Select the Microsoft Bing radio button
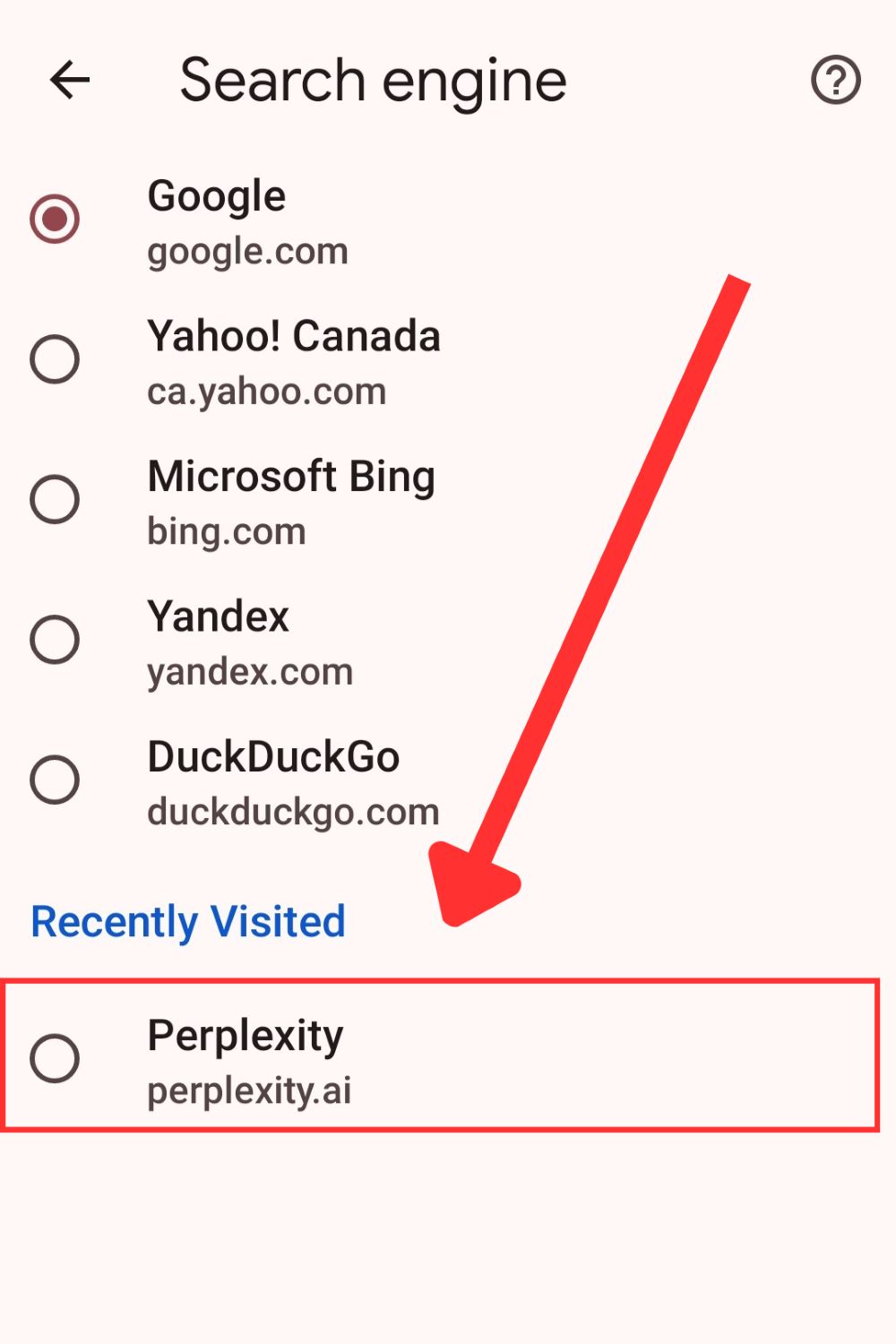This screenshot has width=896, height=1344. pos(56,498)
